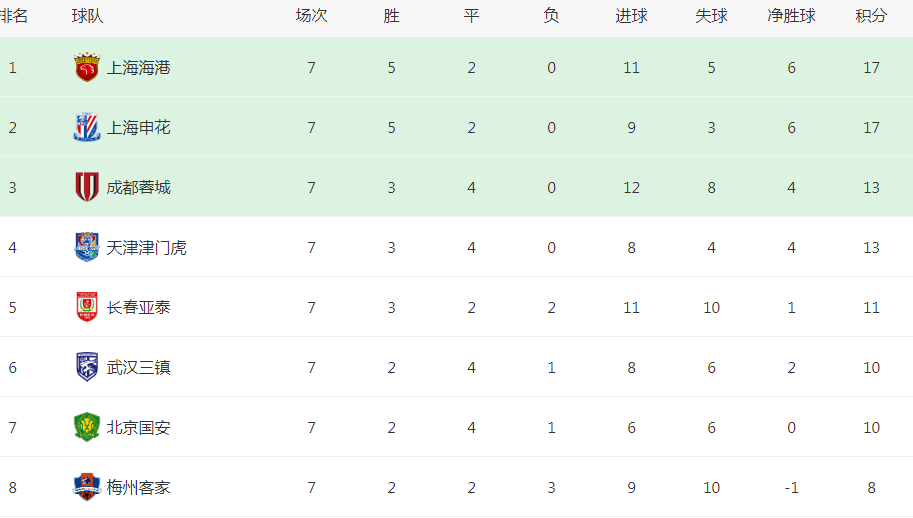Viewport: 913px width, 518px height.
Task: Open the 天津津门虎 team logo
Action: click(x=87, y=247)
